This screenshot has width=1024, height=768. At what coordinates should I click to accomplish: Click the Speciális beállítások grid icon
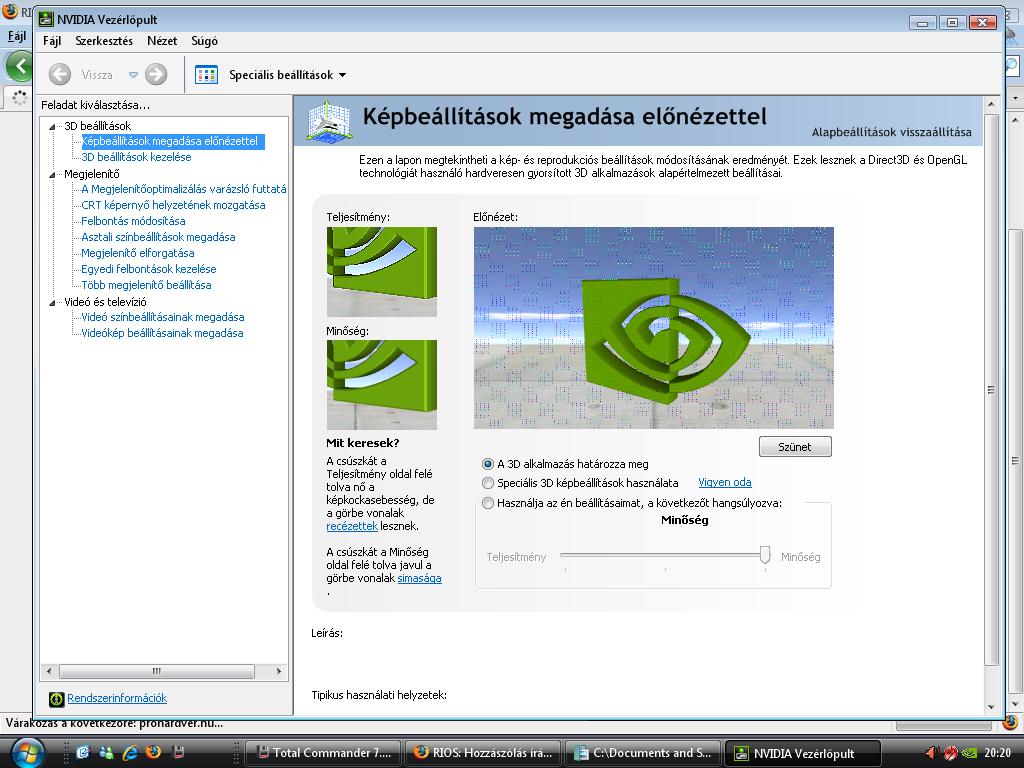[206, 74]
